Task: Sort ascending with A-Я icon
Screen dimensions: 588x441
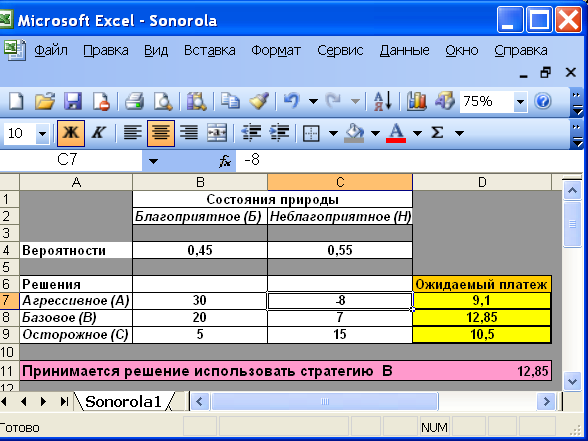Action: click(x=383, y=101)
